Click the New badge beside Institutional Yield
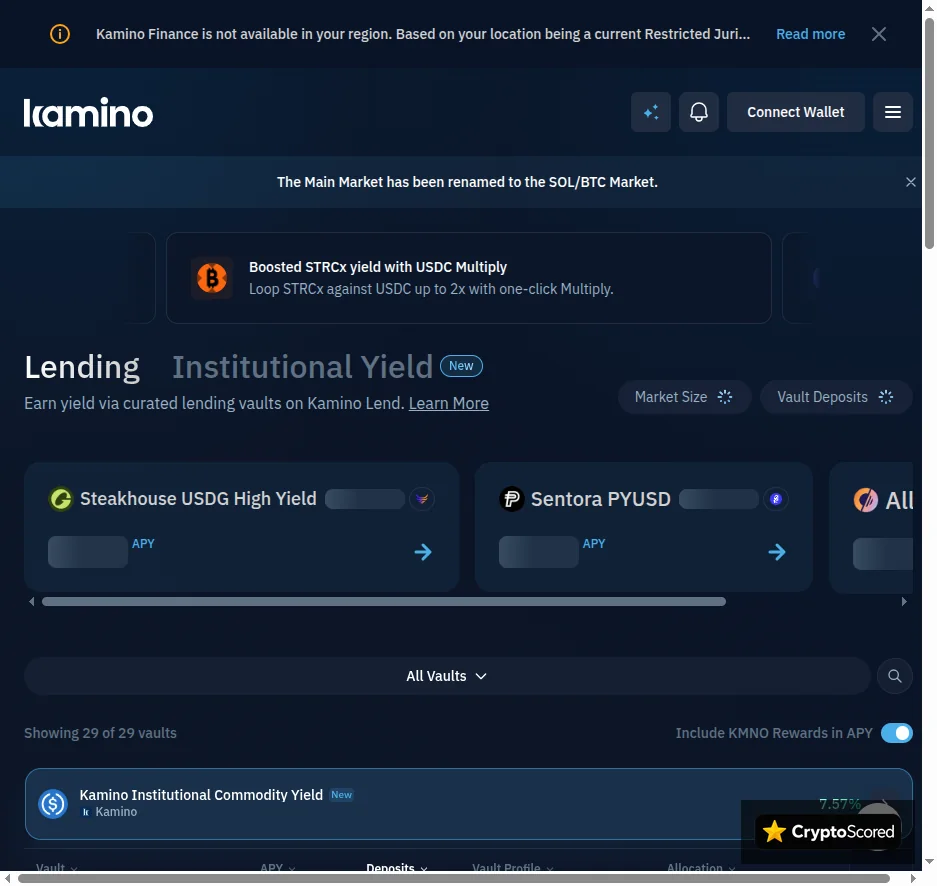Viewport: 937px width, 886px height. point(461,366)
